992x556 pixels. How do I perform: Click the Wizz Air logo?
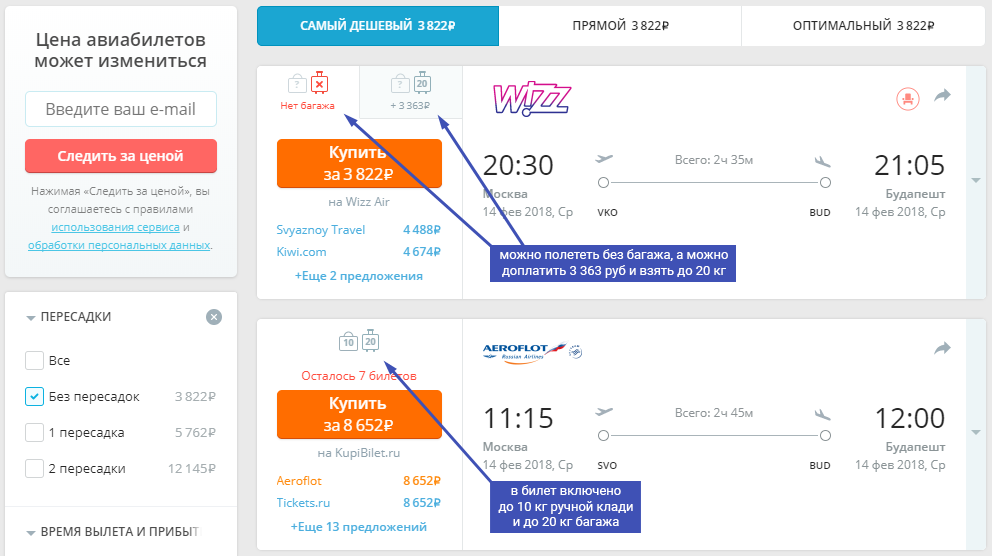point(532,99)
